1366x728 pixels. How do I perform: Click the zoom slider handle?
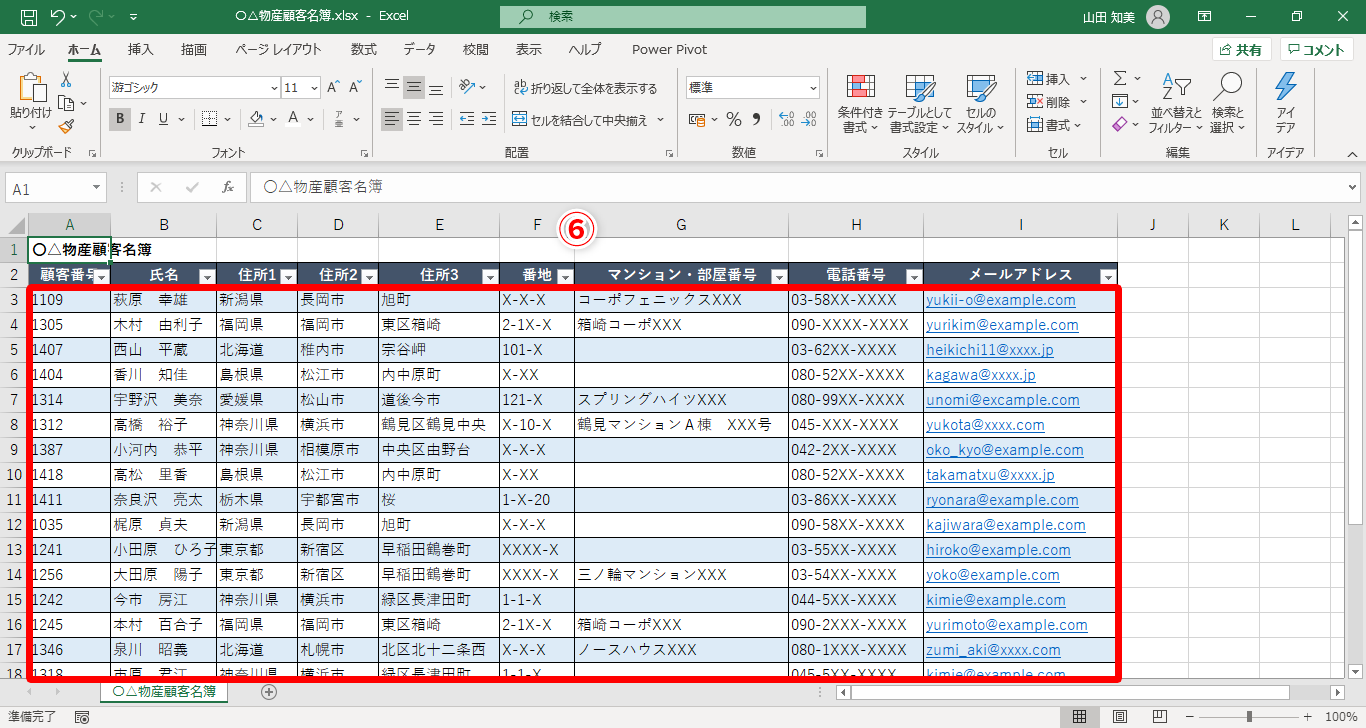(1248, 717)
